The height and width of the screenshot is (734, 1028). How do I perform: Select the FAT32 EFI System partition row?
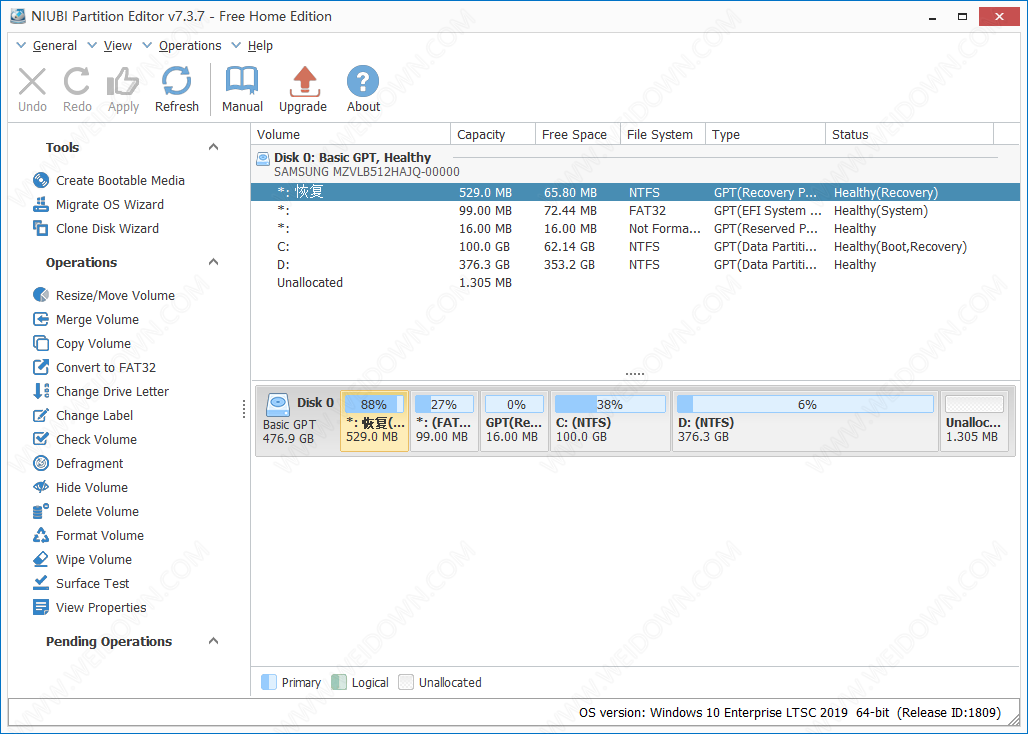(x=635, y=211)
